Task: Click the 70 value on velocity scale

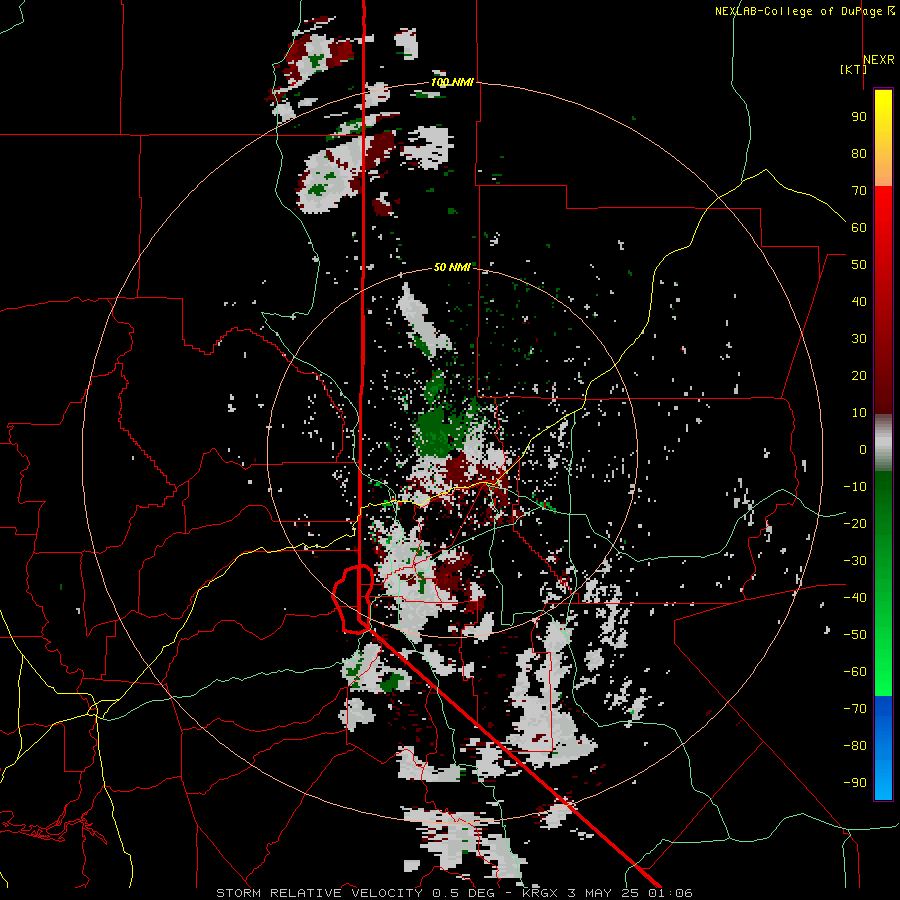Action: tap(859, 191)
